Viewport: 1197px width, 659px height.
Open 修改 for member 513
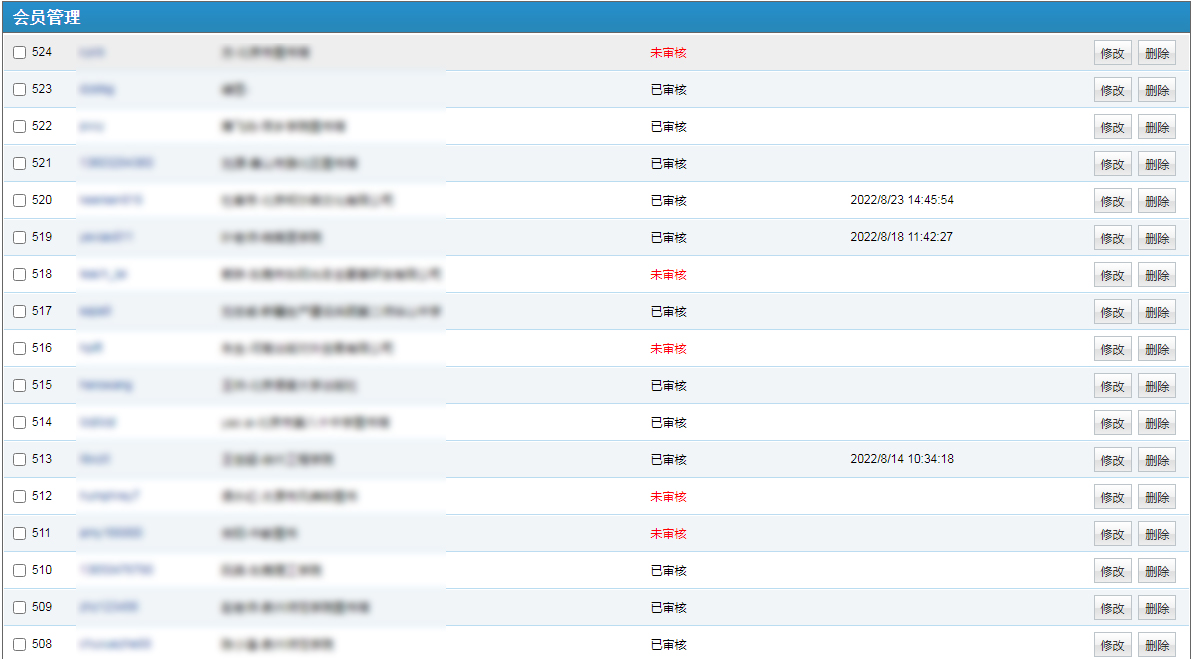[x=1112, y=461]
